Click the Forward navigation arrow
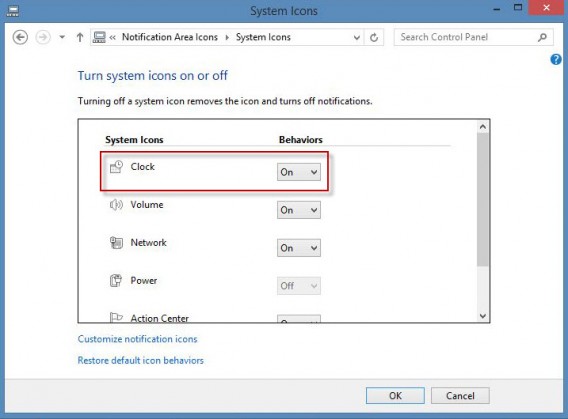Image resolution: width=568 pixels, height=419 pixels. (43, 37)
